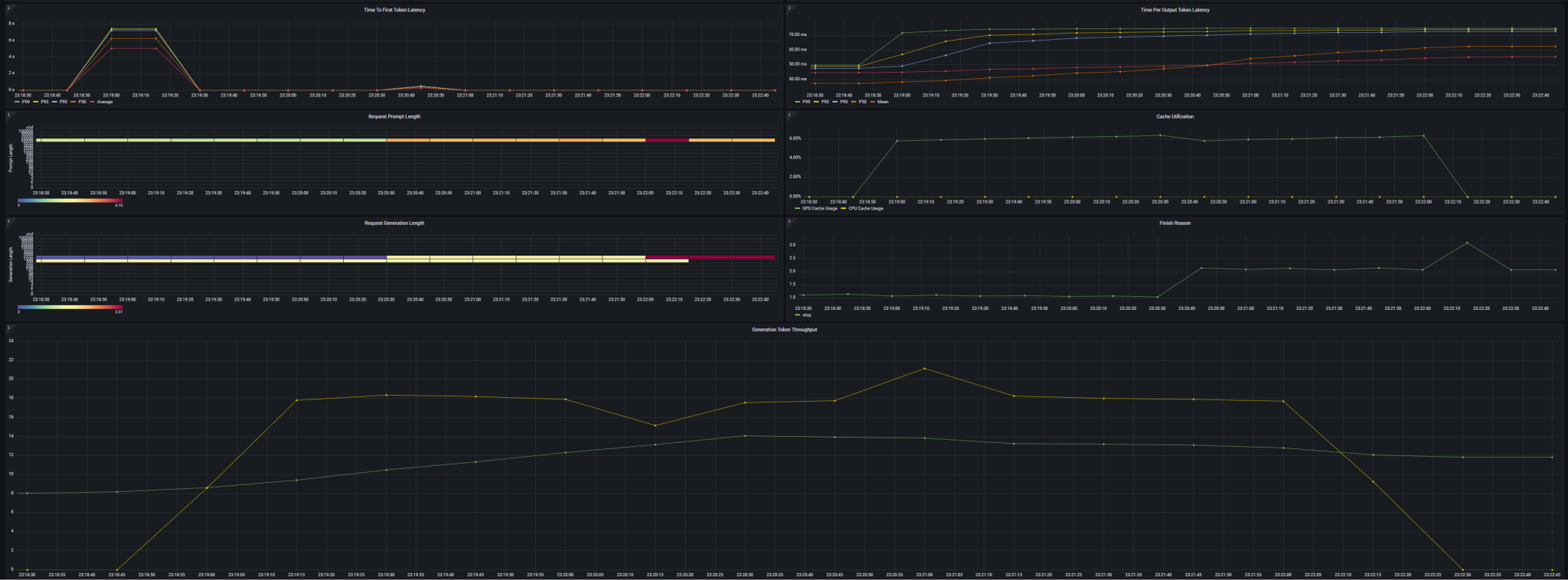This screenshot has width=1568, height=580.
Task: Click the Request Prompt Length color scale bar
Action: 70,200
